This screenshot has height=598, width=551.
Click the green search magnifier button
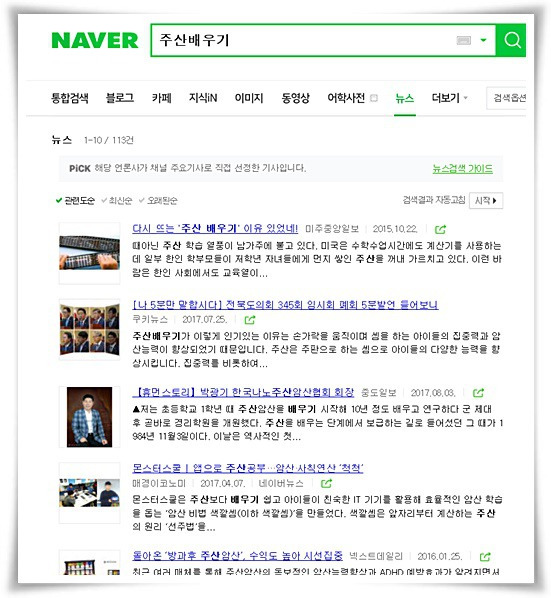point(511,40)
